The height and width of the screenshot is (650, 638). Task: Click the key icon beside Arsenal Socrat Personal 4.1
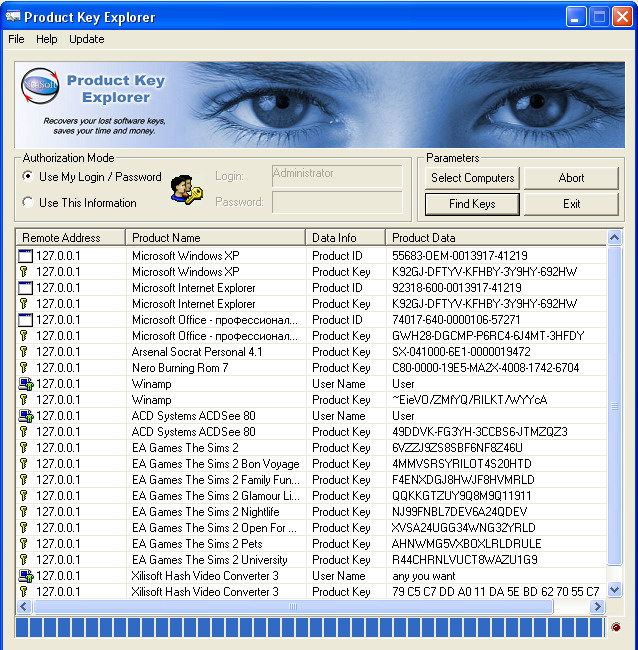(25, 352)
